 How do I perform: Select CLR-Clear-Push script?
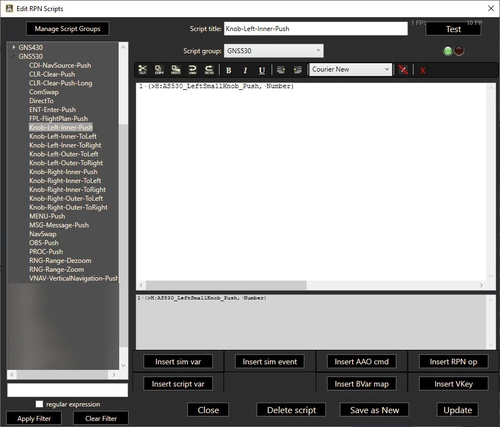(52, 74)
